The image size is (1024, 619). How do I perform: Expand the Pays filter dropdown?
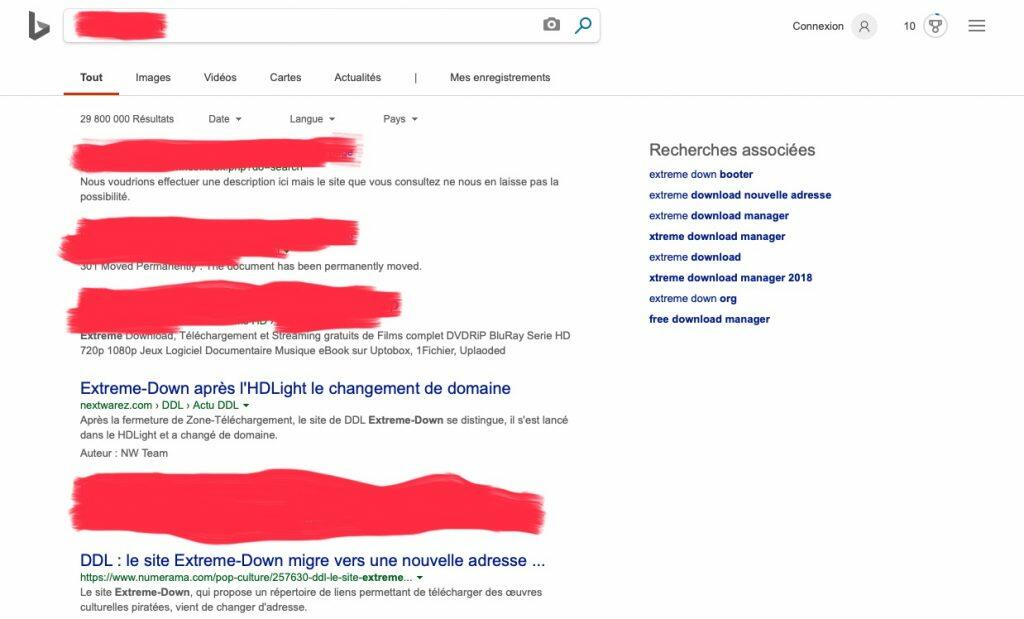tap(400, 119)
